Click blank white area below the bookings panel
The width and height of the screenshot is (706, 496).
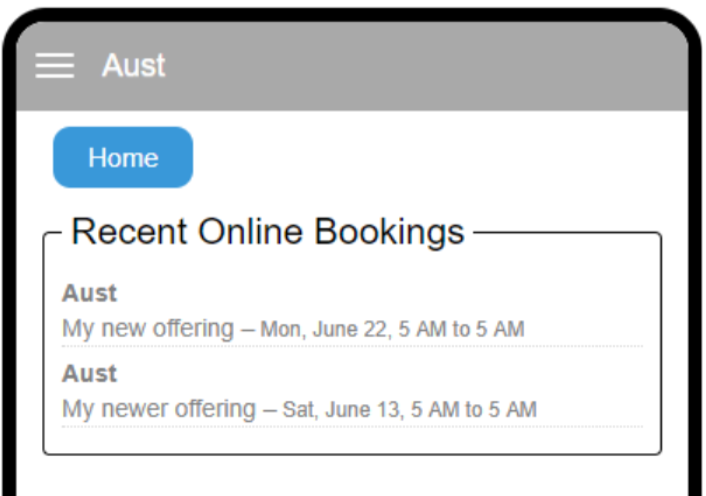(x=350, y=477)
